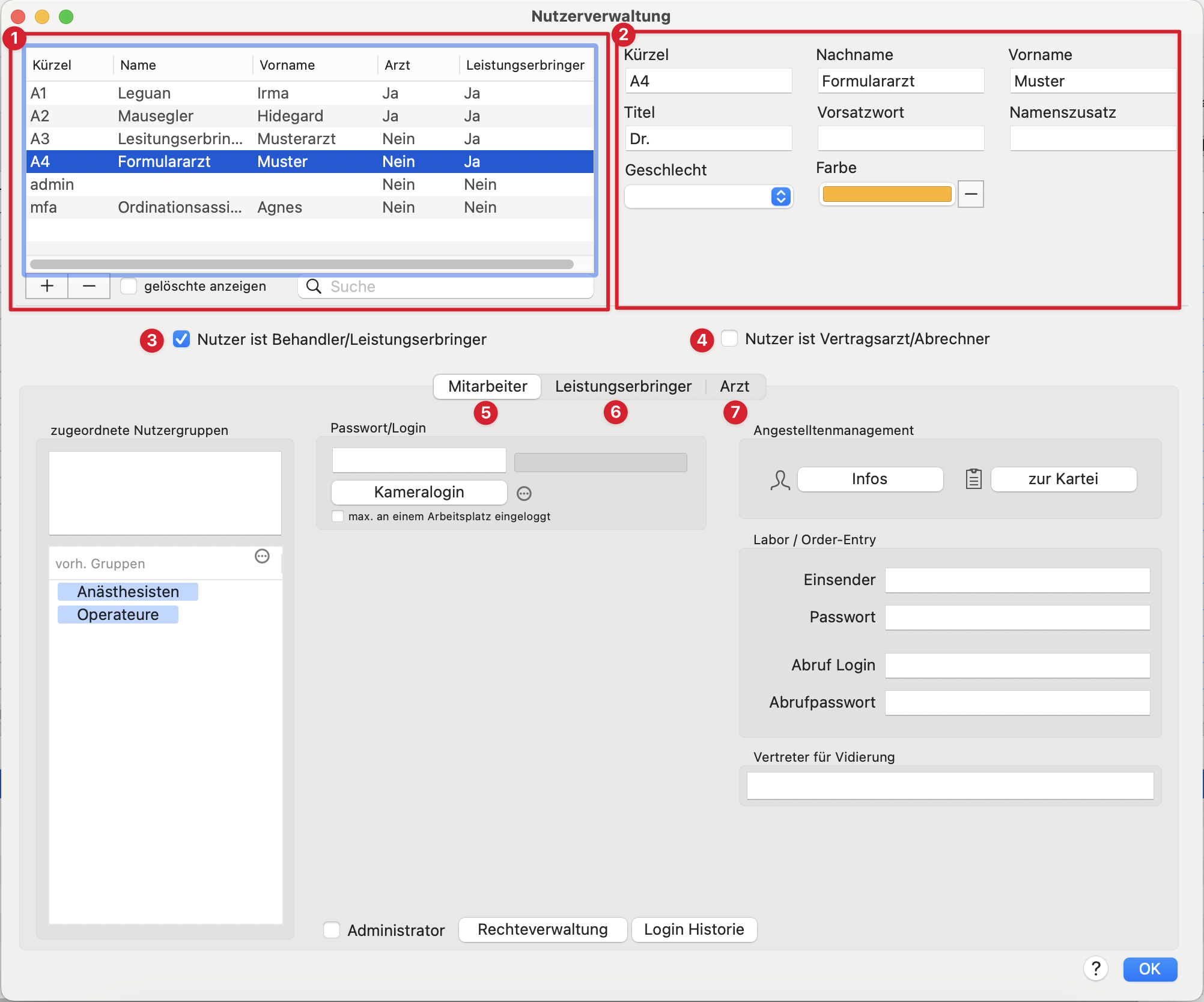Click the user table horizontal scrollbar
The image size is (1204, 1002).
[302, 264]
